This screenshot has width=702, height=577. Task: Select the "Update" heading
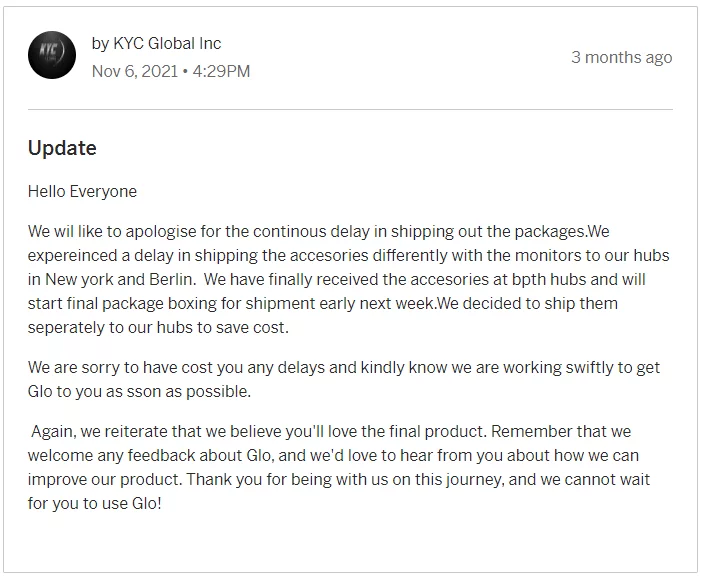pos(62,148)
